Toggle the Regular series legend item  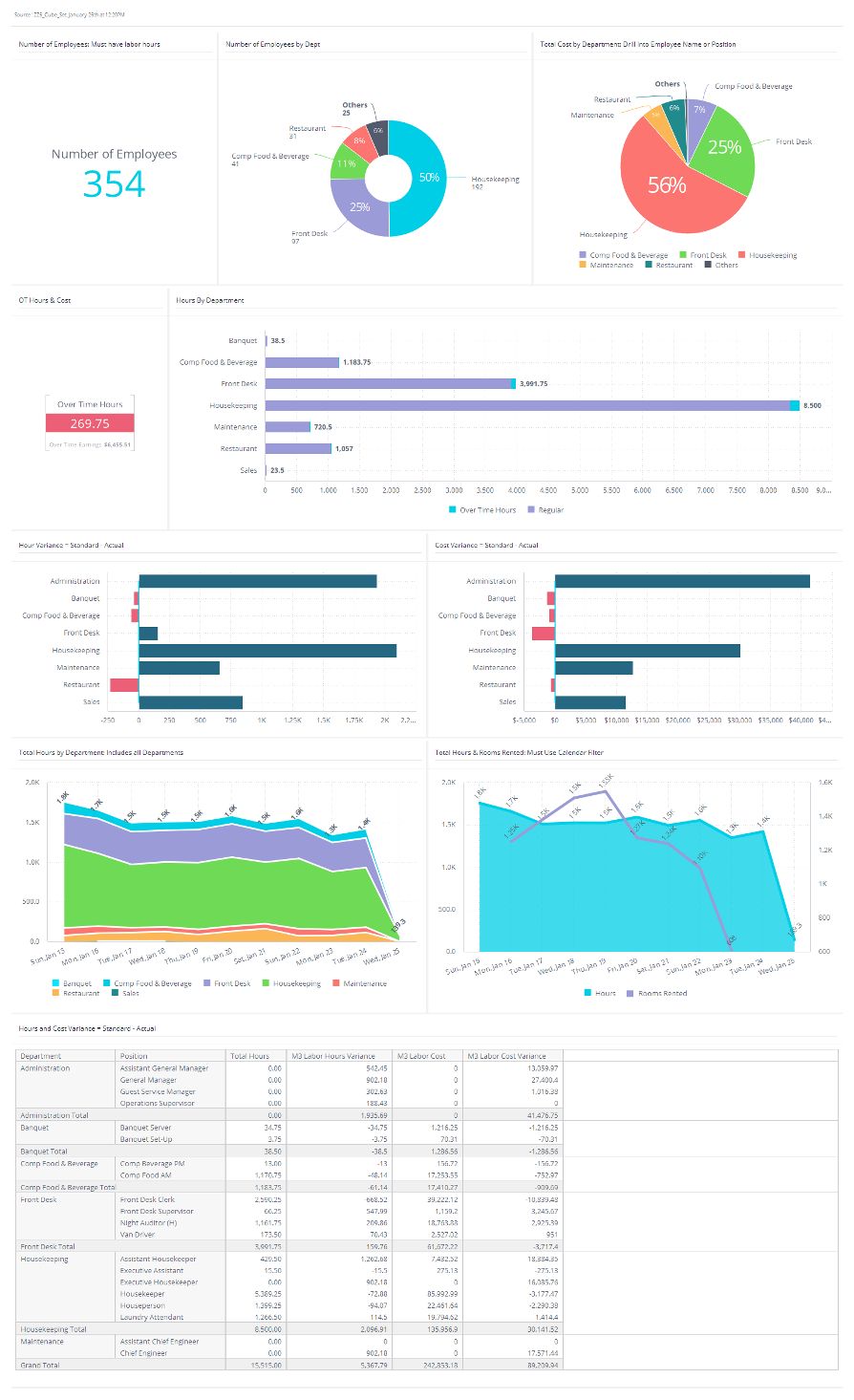click(x=546, y=510)
